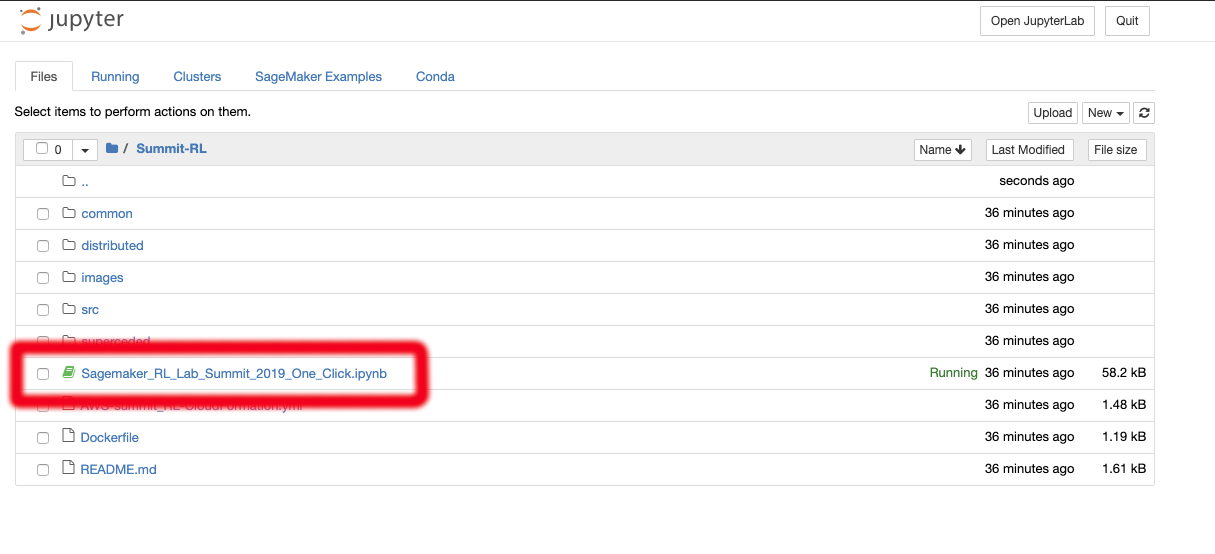Click the notebook icon of Sagemaker_RL_Lab_Summit_2019_One_Click.ipynb
The height and width of the screenshot is (554, 1215).
pyautogui.click(x=69, y=373)
